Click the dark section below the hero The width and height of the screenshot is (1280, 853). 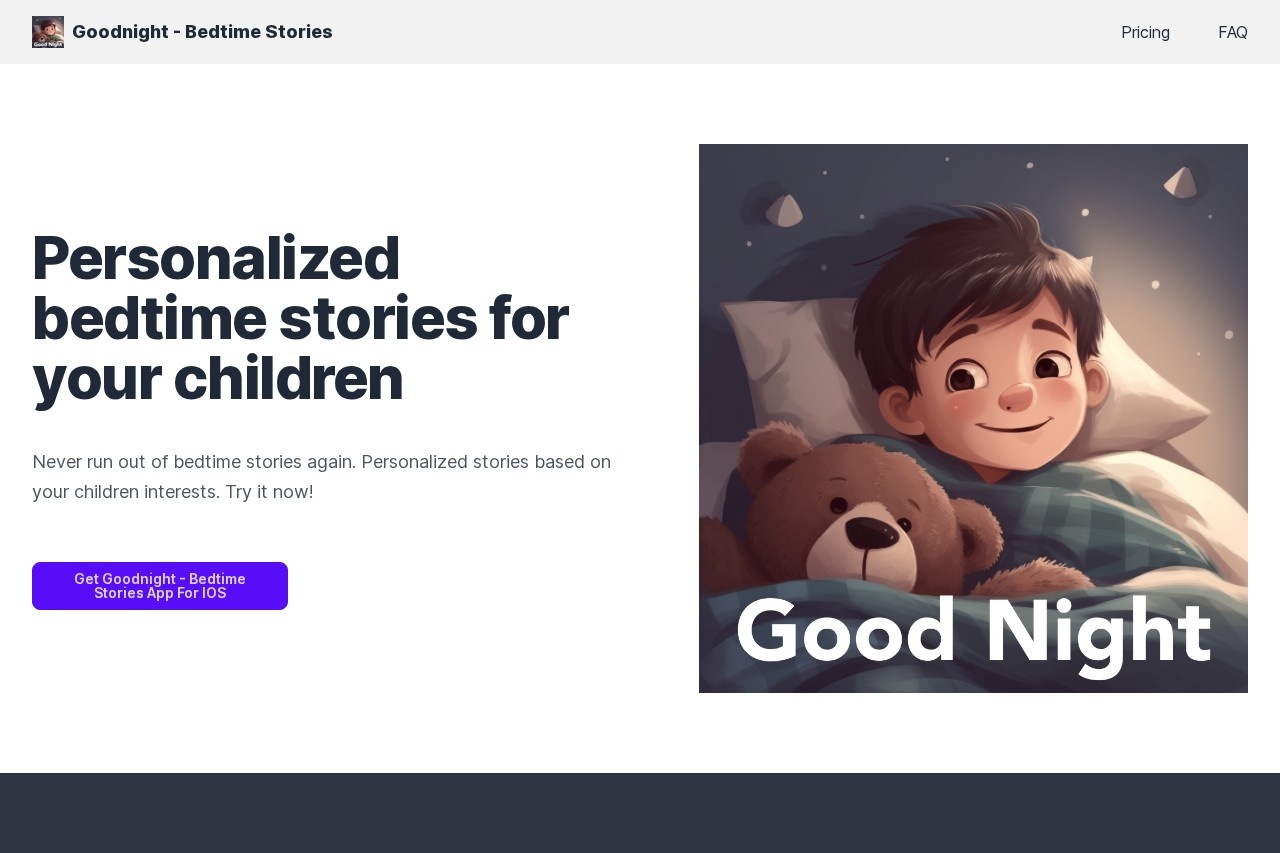(x=640, y=812)
